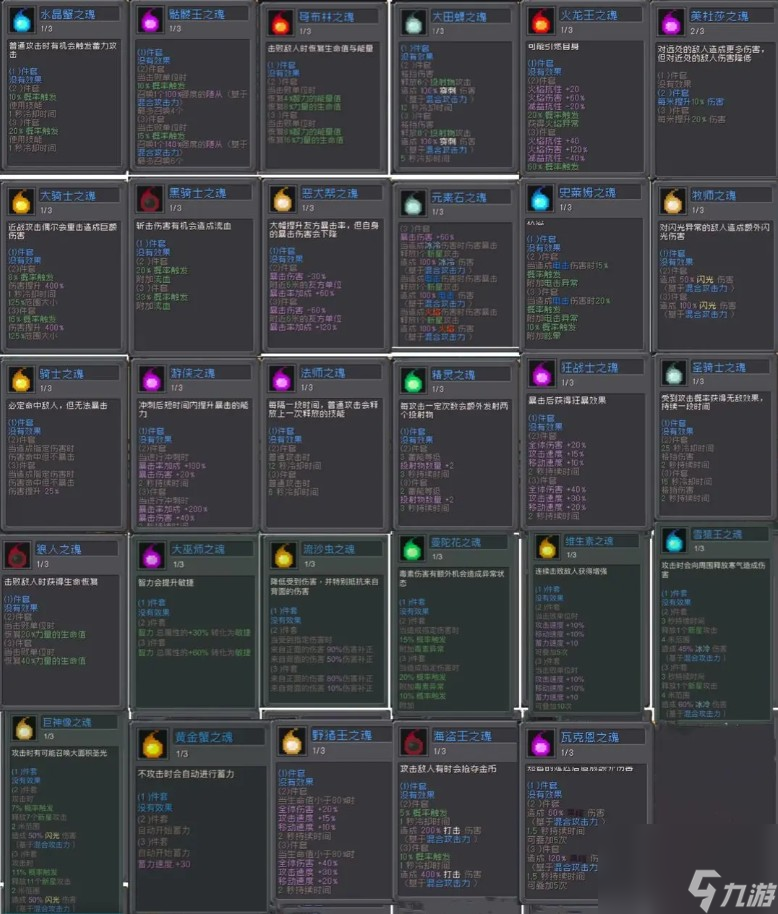Click the title text 大骑士之魂
The width and height of the screenshot is (778, 914).
[68, 196]
